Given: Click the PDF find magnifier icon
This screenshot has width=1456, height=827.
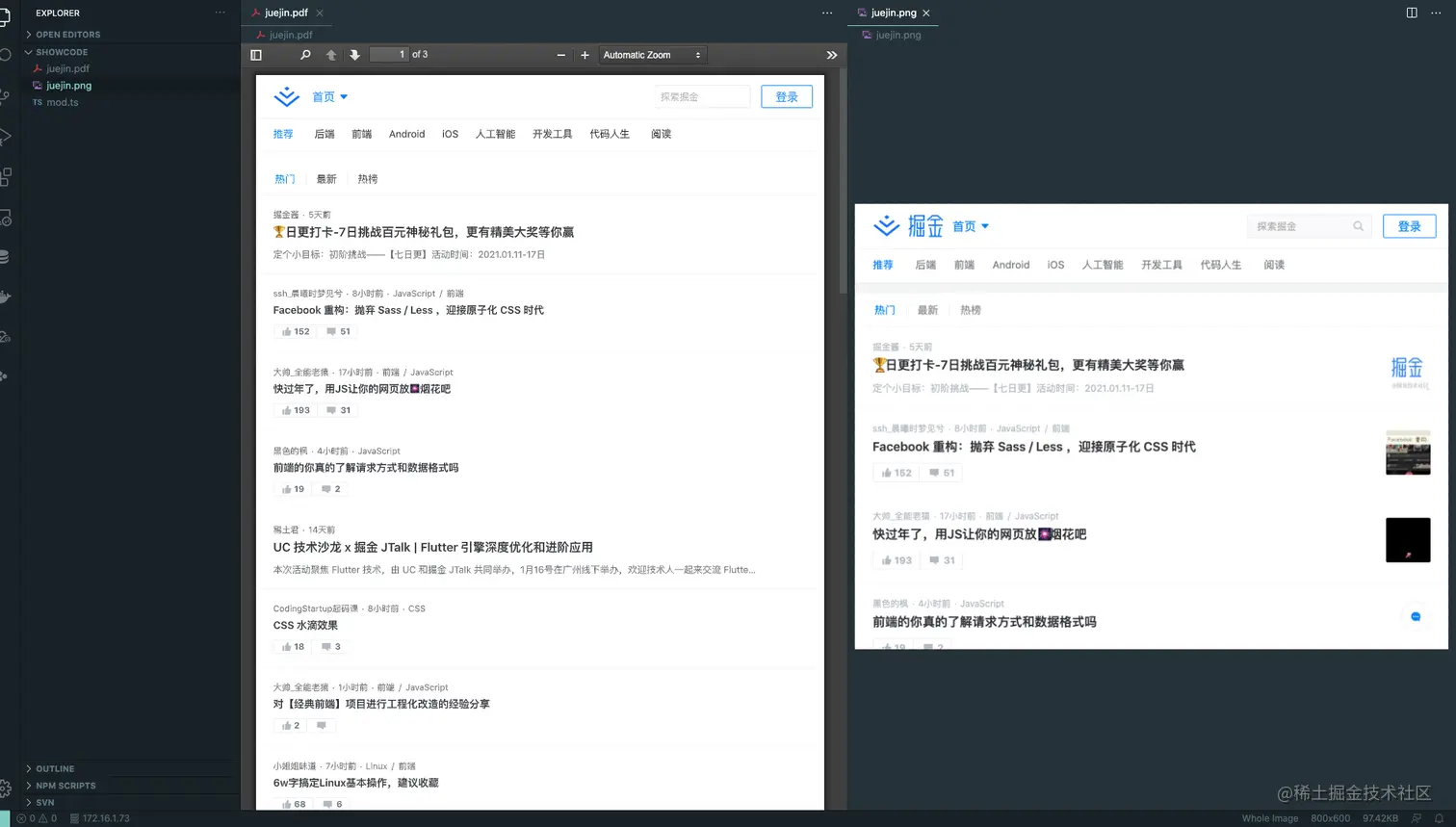Looking at the screenshot, I should [x=305, y=55].
